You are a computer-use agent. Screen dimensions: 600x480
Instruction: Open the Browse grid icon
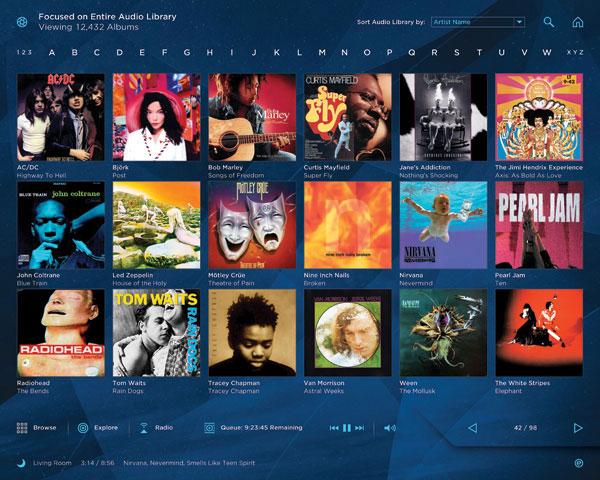(22, 428)
